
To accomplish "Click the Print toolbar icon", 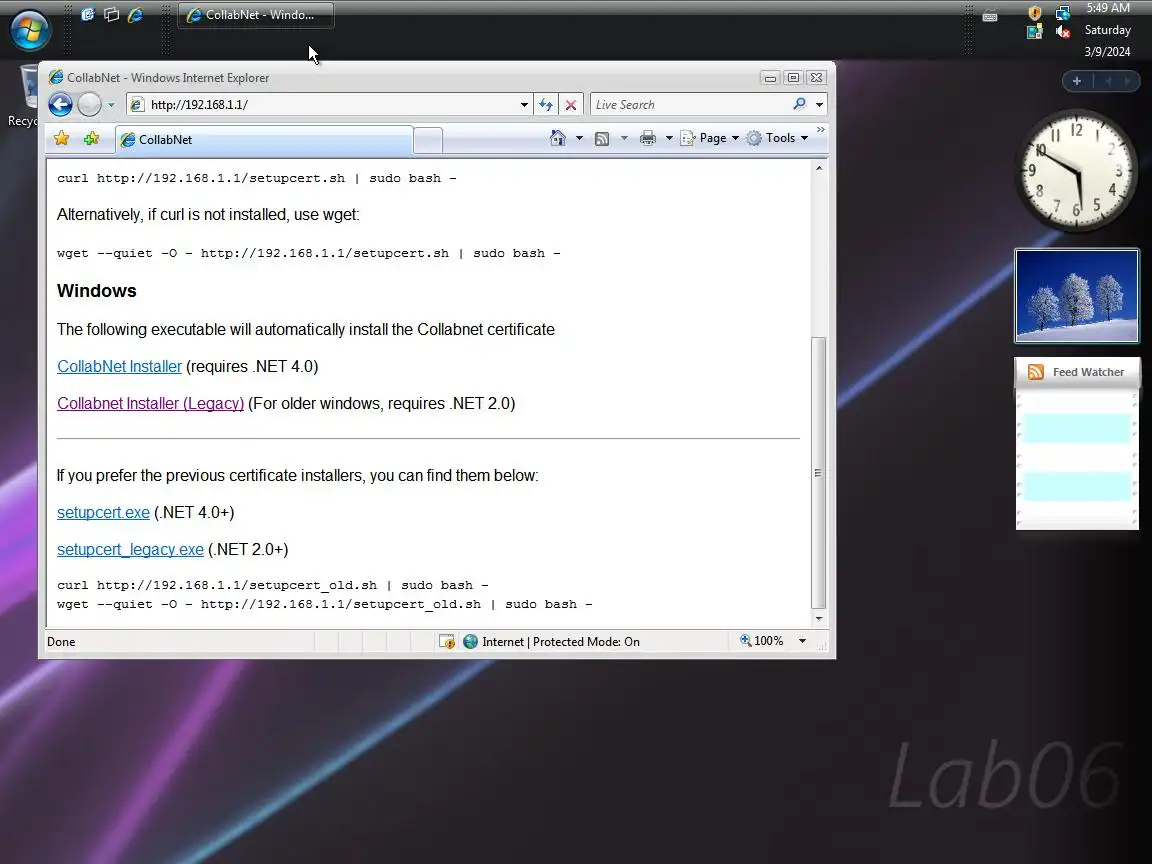I will click(647, 138).
